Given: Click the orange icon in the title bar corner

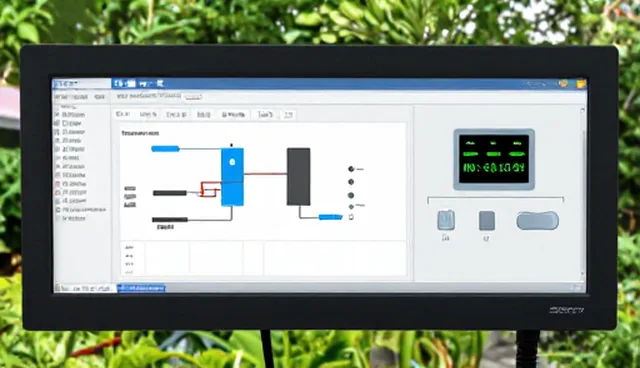Looking at the screenshot, I should (581, 84).
